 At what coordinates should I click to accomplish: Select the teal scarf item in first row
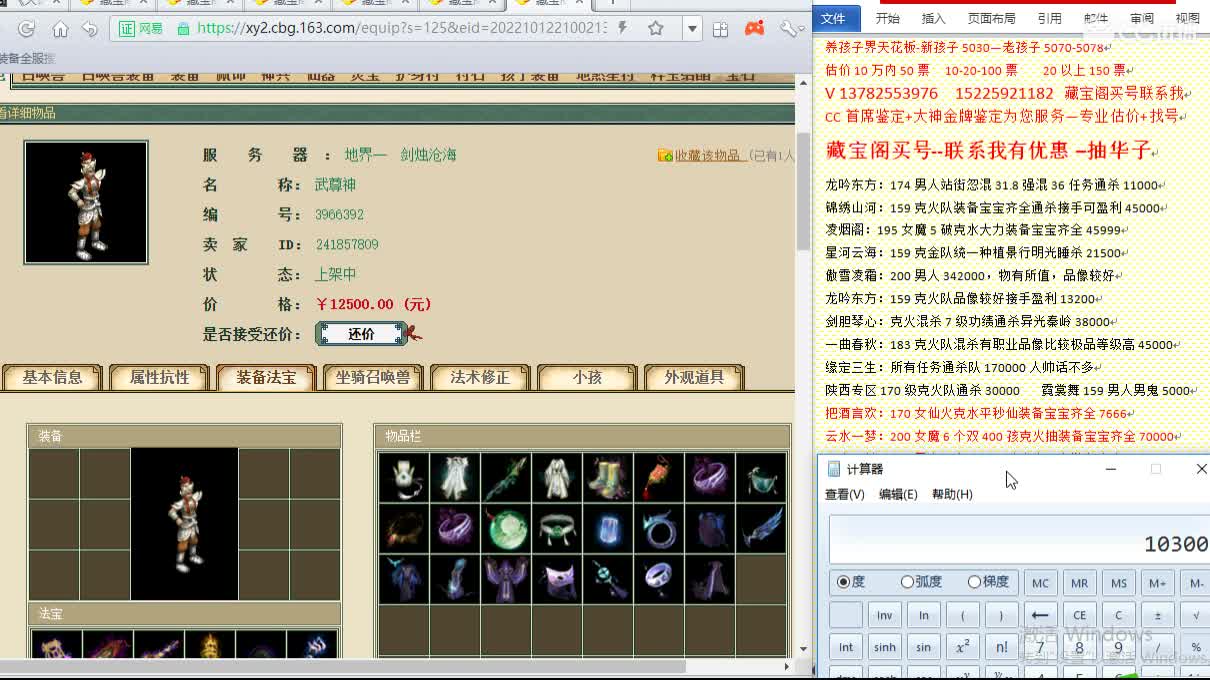tap(761, 477)
